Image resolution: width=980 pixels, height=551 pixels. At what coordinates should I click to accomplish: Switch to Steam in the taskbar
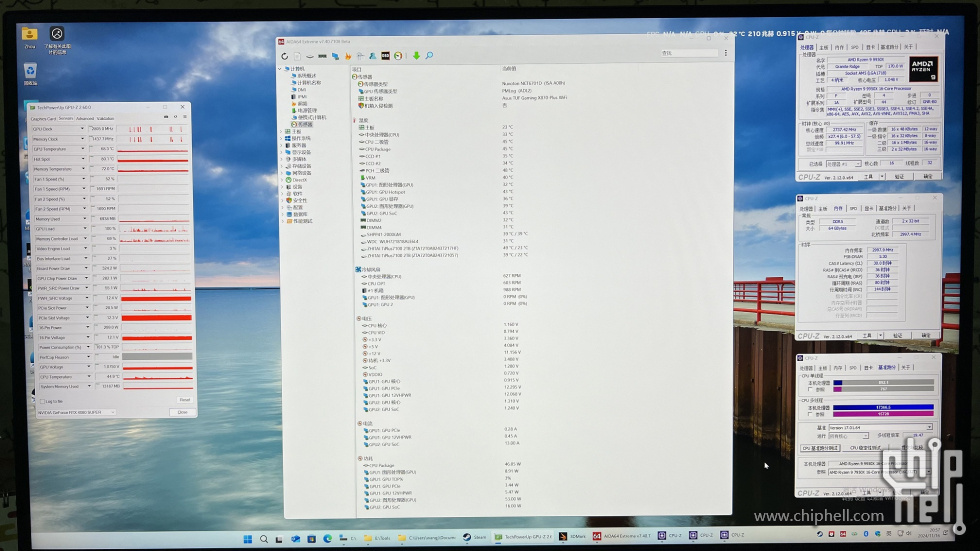475,537
